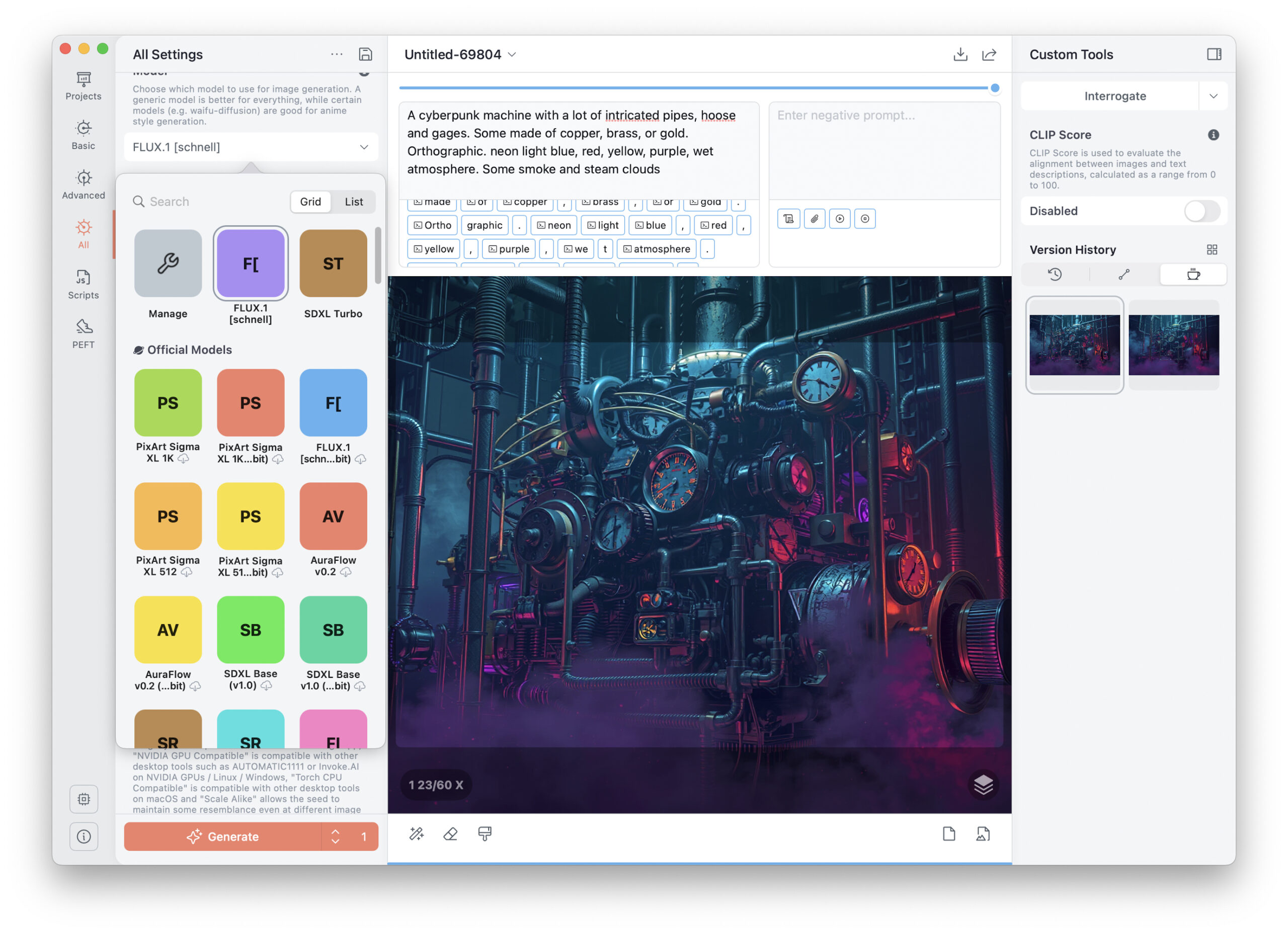Open the Projects sidebar section
Screen dimensions: 1288x934
click(x=84, y=86)
